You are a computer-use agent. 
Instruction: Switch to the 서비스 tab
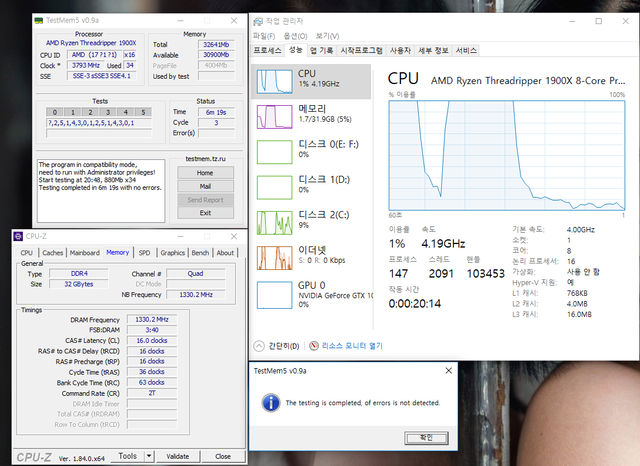(466, 51)
